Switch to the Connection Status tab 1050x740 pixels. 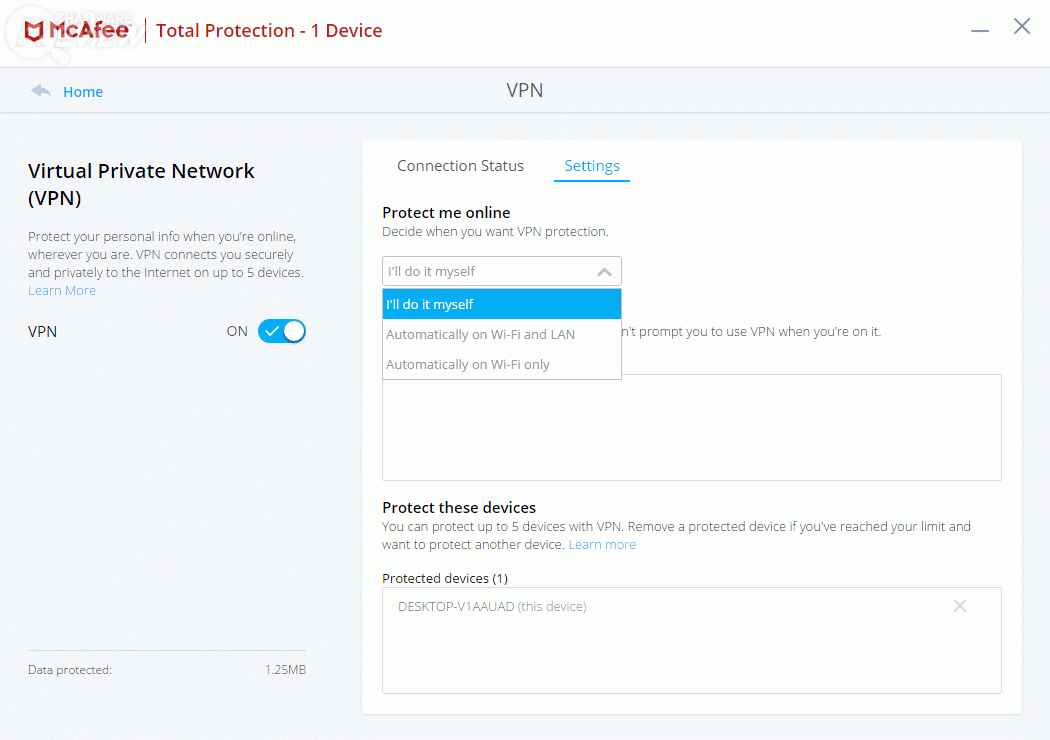[460, 166]
